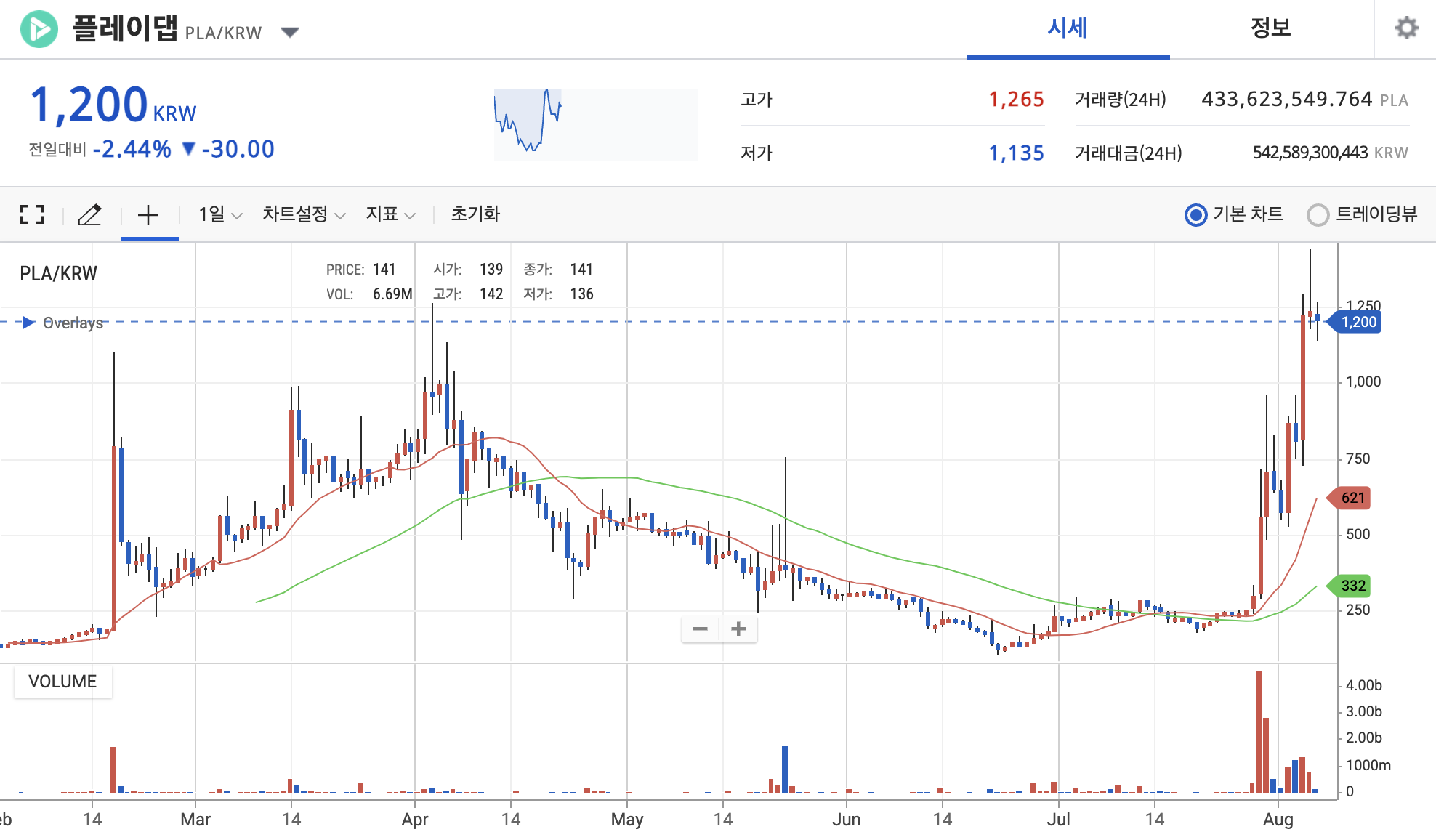
Task: Enter fullscreen chart mode icon
Action: 32,214
